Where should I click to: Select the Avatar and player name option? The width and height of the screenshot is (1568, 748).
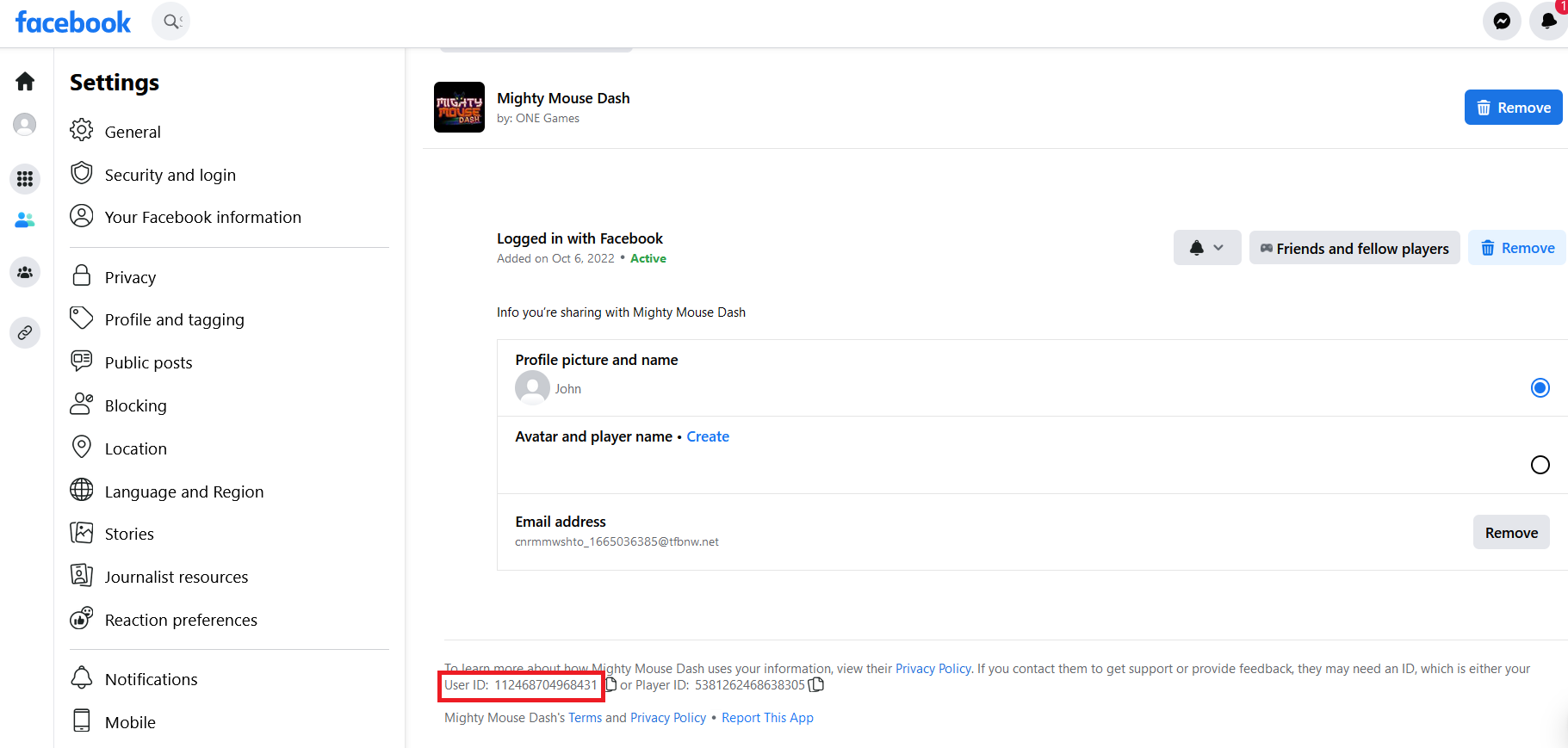point(1540,465)
